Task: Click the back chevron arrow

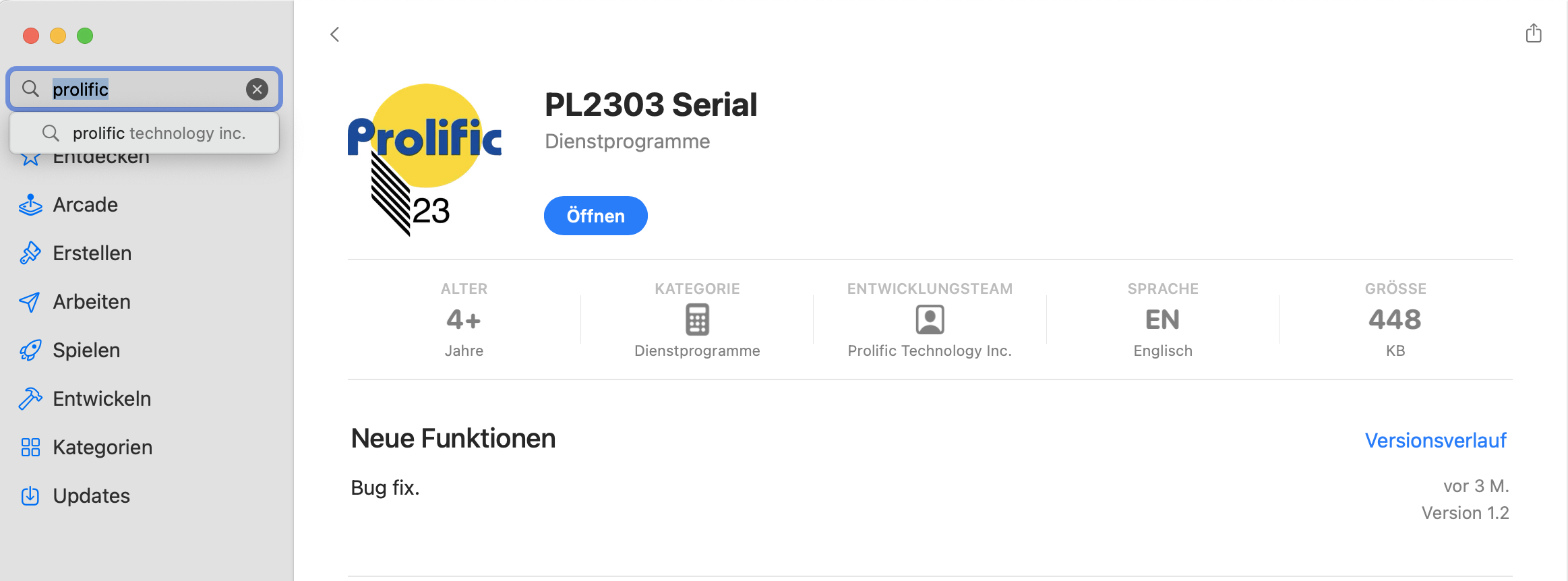Action: coord(334,34)
